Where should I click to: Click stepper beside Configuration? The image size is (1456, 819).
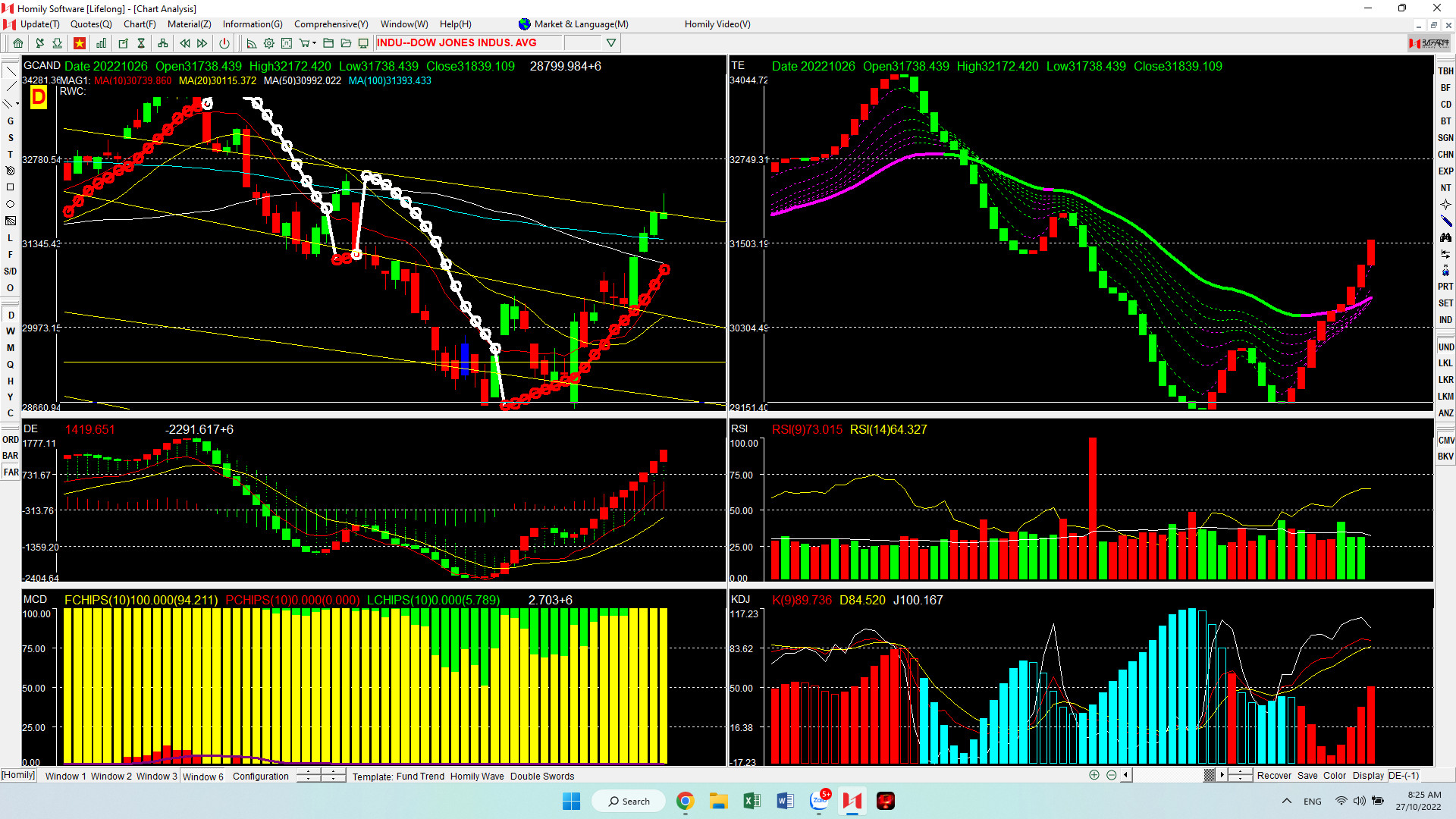pos(309,776)
